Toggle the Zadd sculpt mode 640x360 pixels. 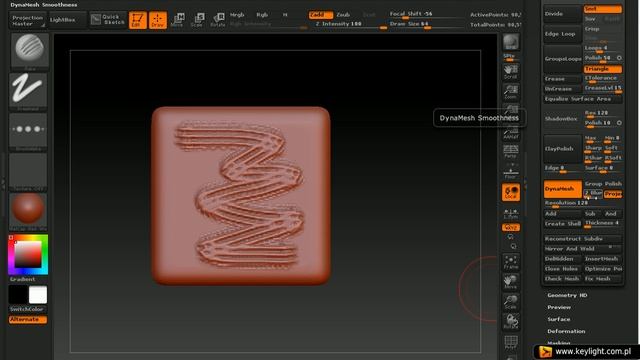(x=320, y=15)
